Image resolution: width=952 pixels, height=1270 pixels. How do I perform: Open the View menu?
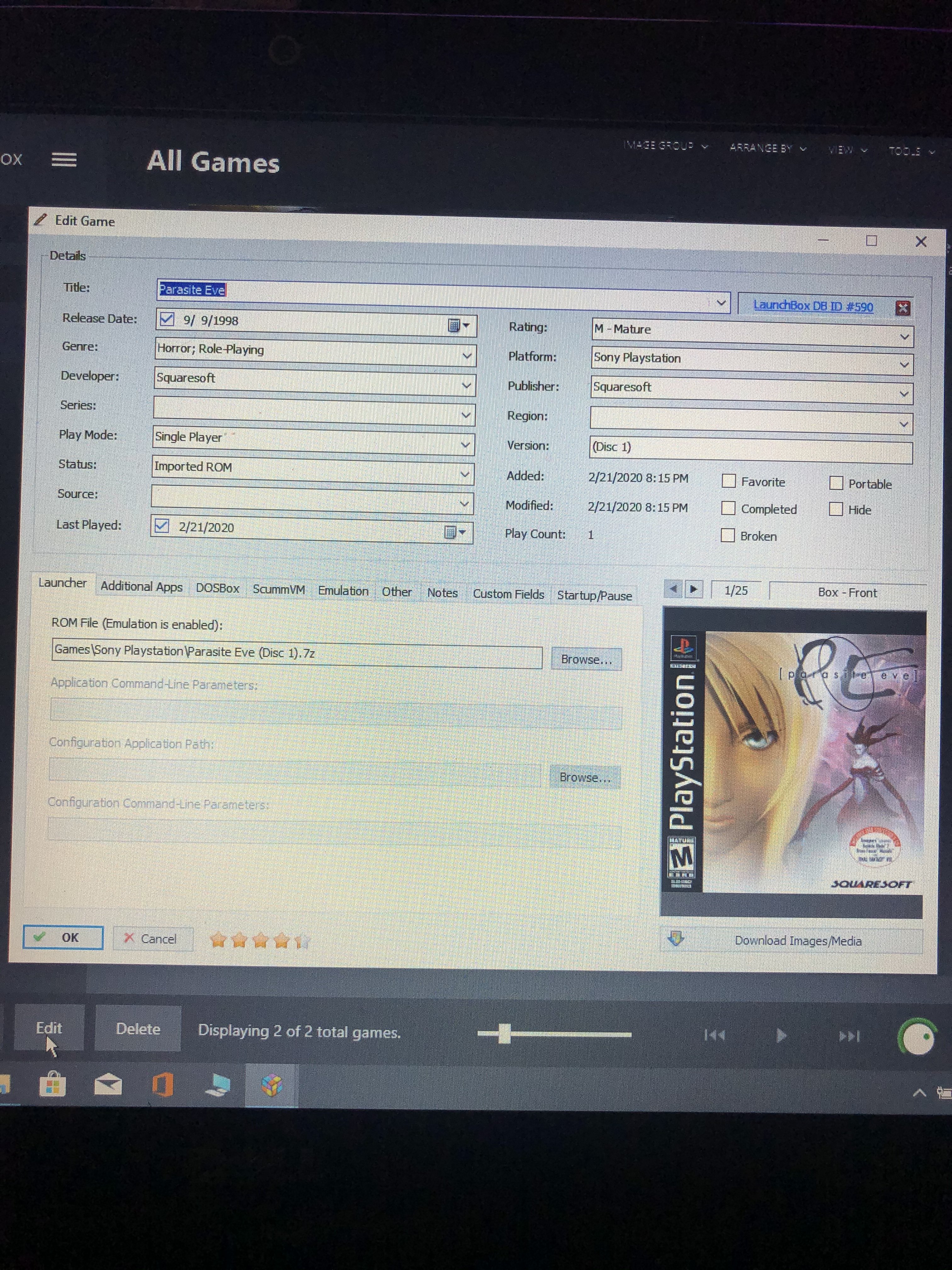pyautogui.click(x=847, y=150)
